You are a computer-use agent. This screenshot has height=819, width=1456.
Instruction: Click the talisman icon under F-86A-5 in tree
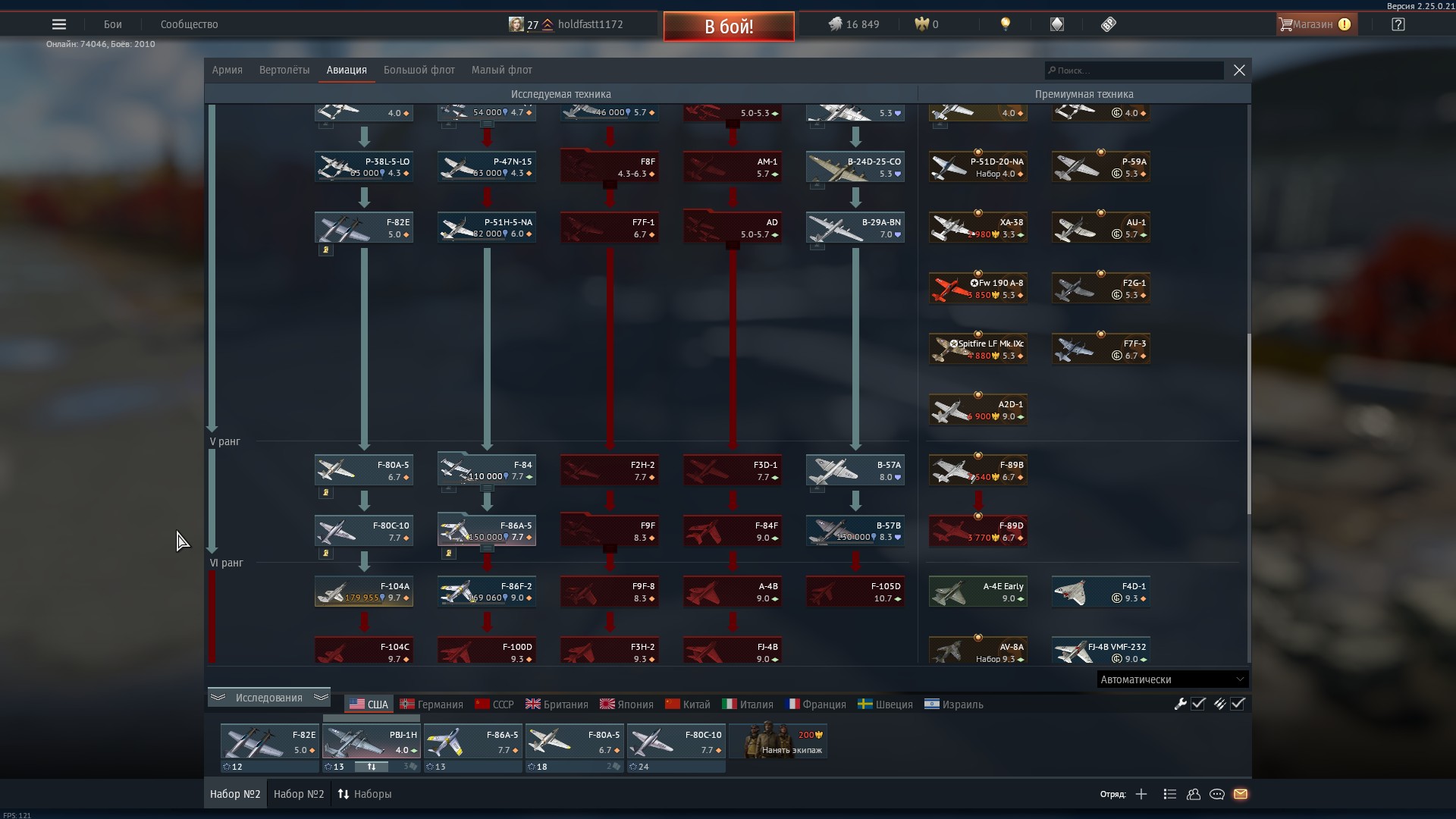448,553
